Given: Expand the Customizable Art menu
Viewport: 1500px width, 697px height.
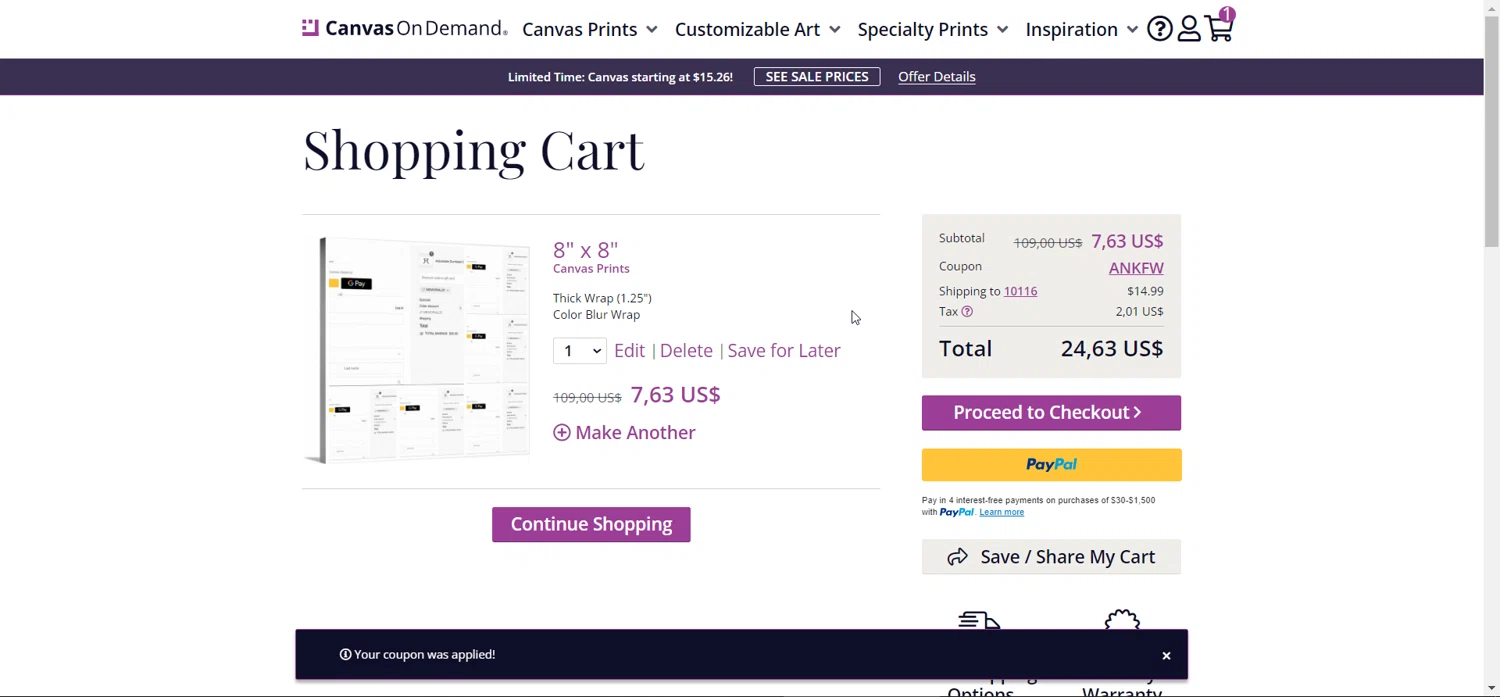Looking at the screenshot, I should (757, 29).
